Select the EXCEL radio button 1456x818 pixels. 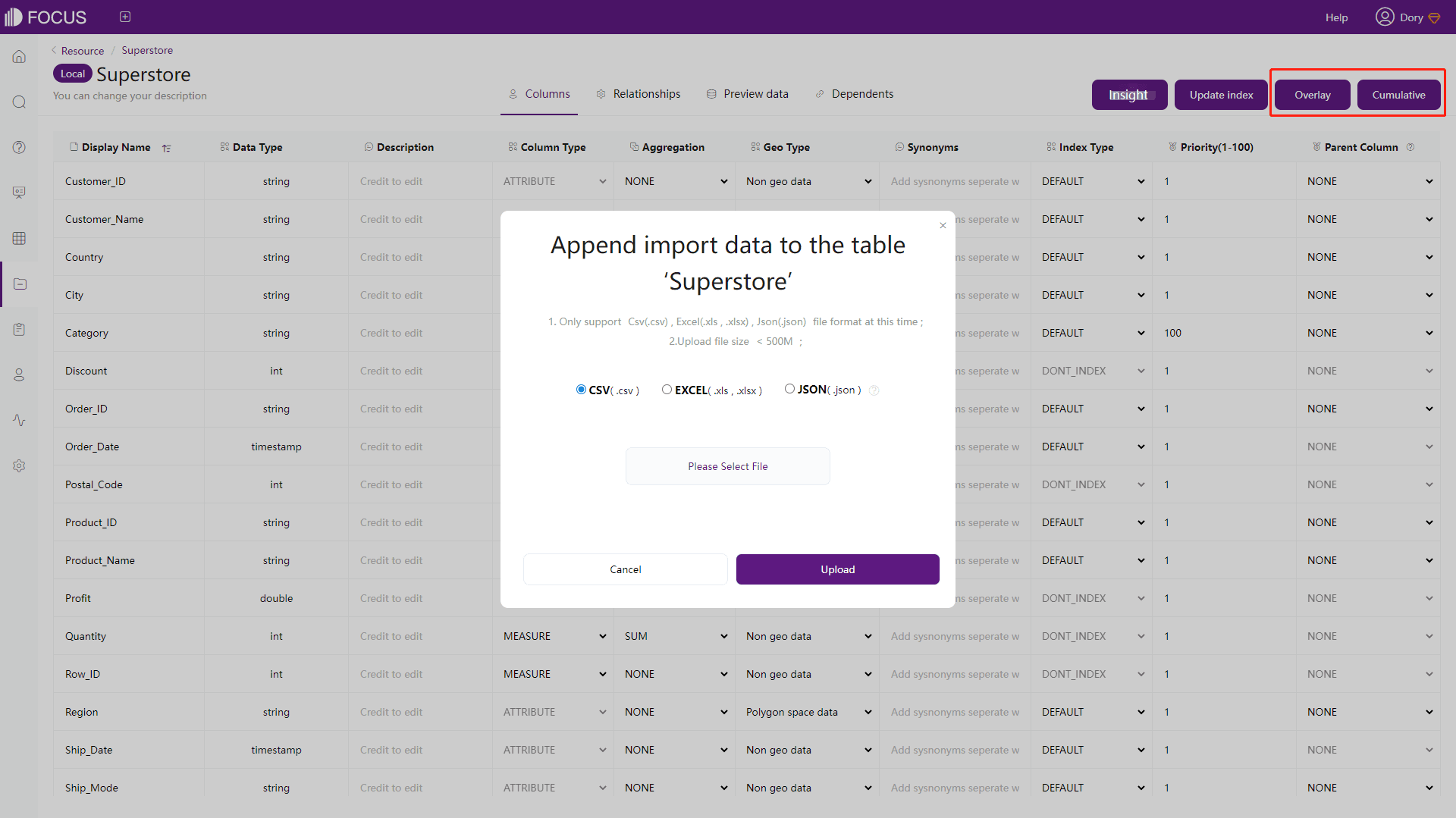pos(667,389)
